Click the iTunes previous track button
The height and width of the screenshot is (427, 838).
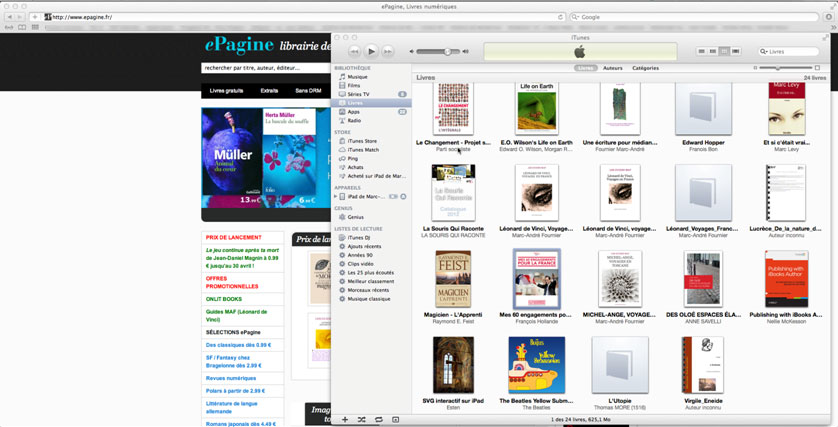[x=354, y=51]
